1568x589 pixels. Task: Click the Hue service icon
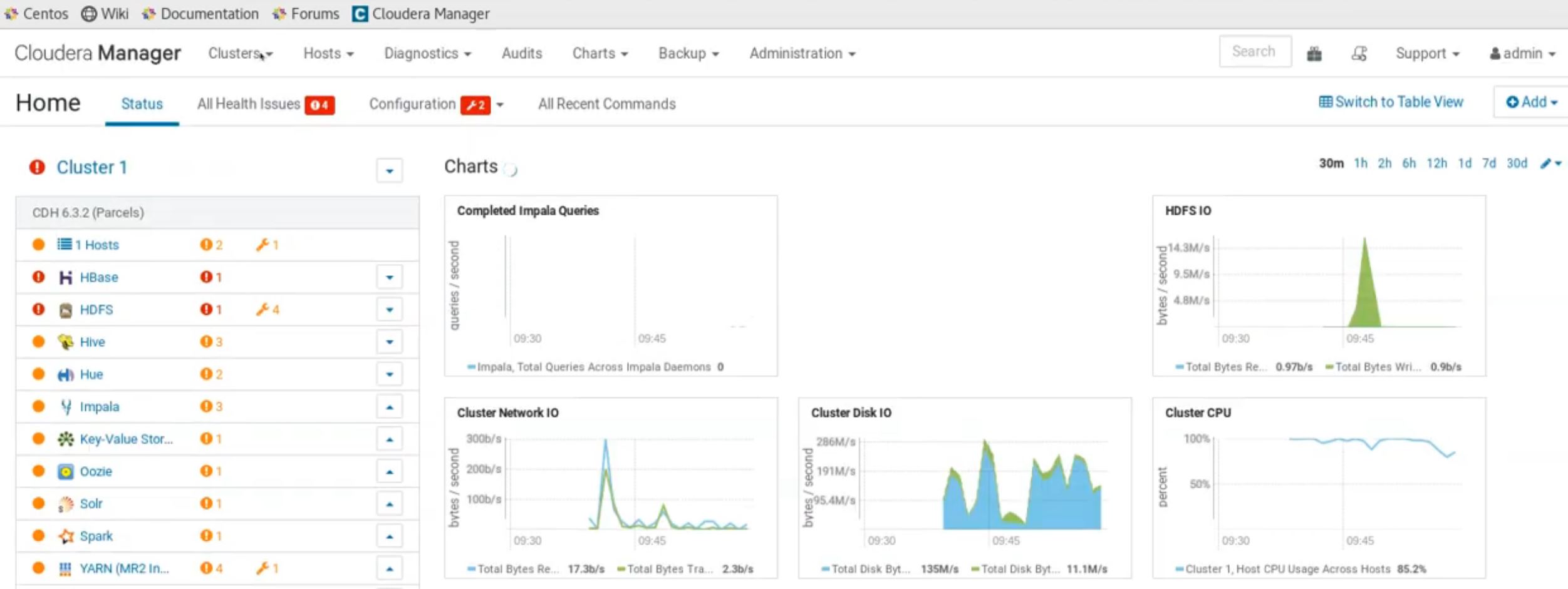tap(65, 374)
